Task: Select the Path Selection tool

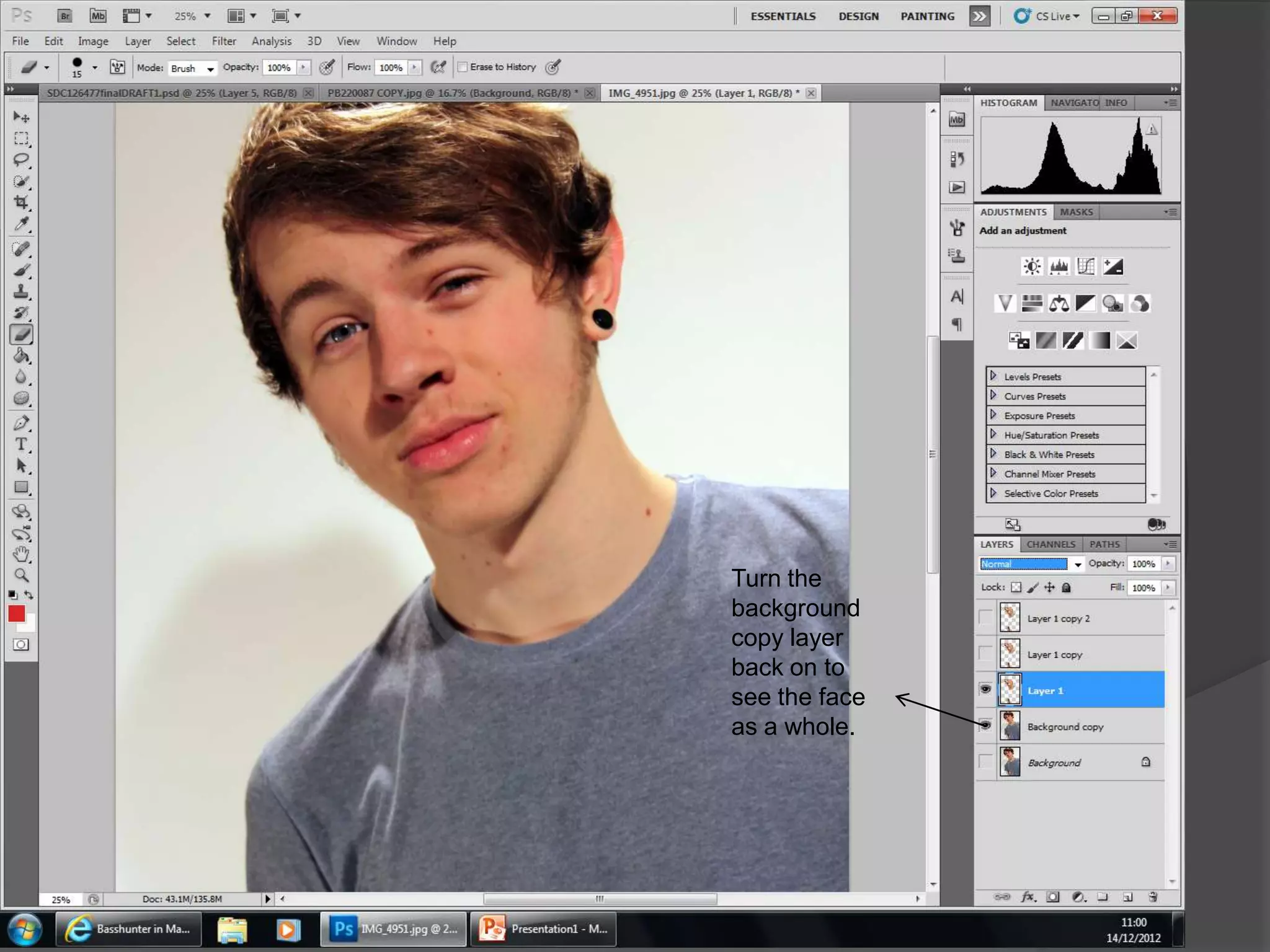Action: (x=21, y=466)
